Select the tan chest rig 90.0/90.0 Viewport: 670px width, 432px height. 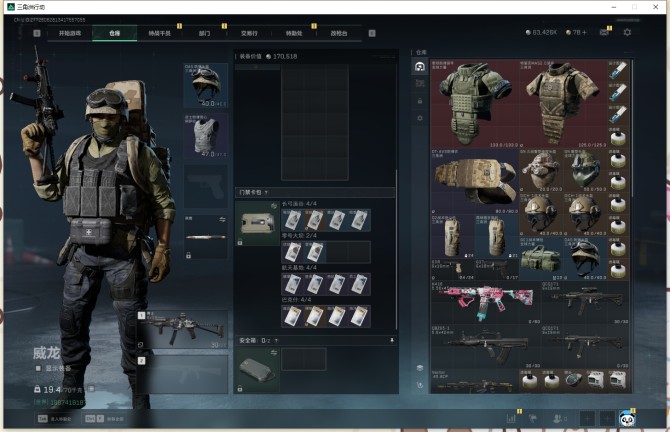(x=475, y=181)
